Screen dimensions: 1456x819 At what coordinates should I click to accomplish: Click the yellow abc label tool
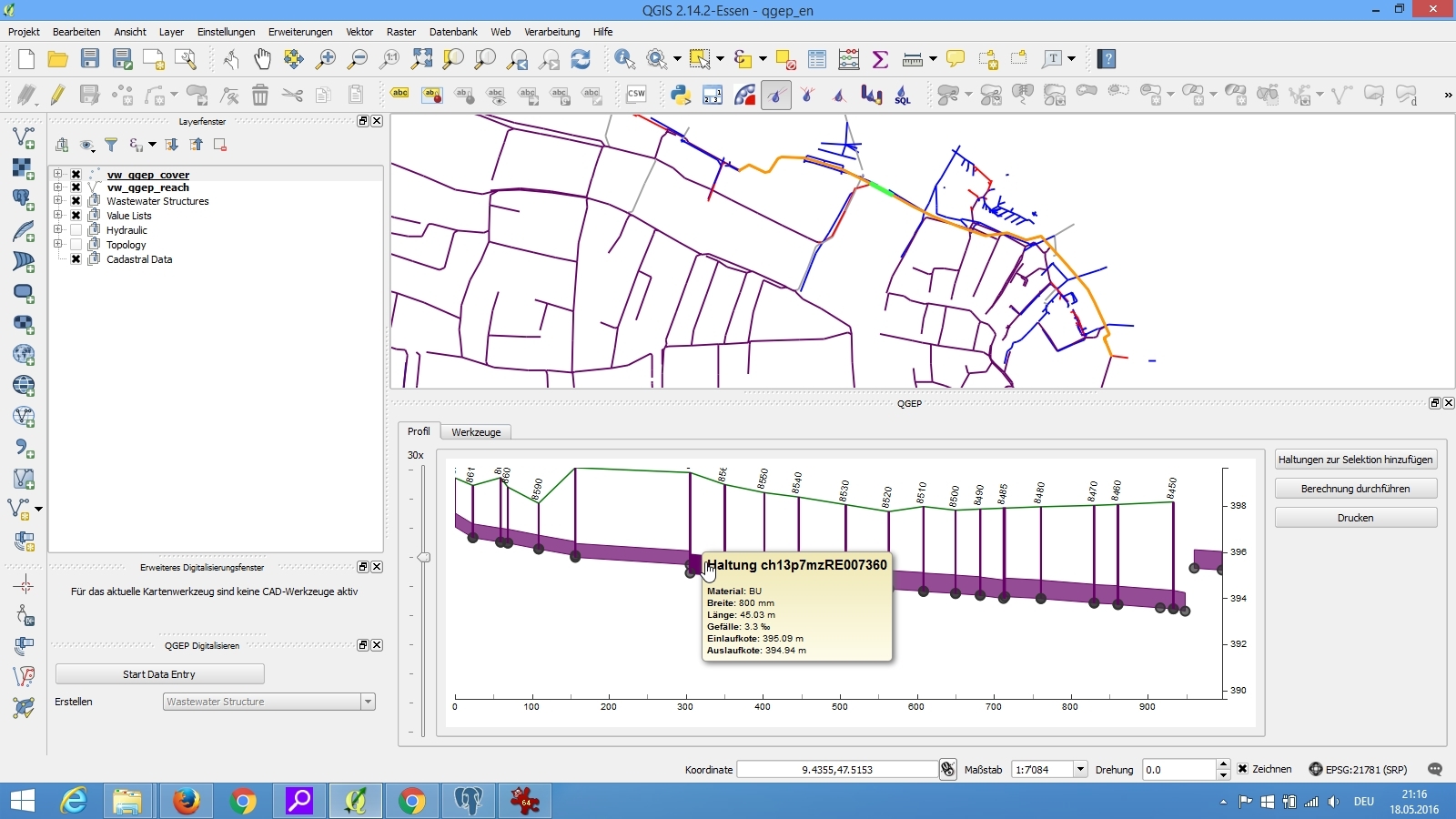[x=399, y=95]
